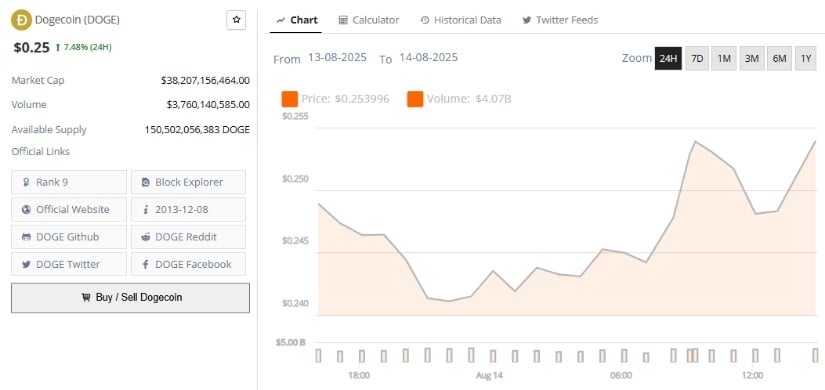Click the Github icon beside DOGE Github
The width and height of the screenshot is (825, 390).
click(26, 237)
